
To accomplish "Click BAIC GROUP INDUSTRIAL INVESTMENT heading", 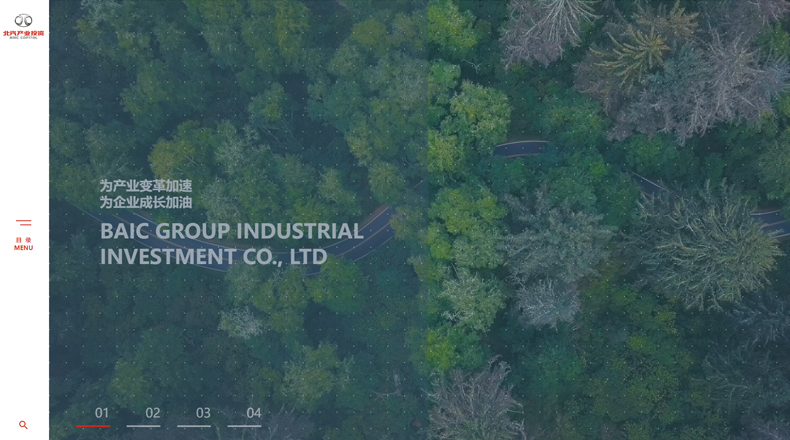I will coord(232,244).
